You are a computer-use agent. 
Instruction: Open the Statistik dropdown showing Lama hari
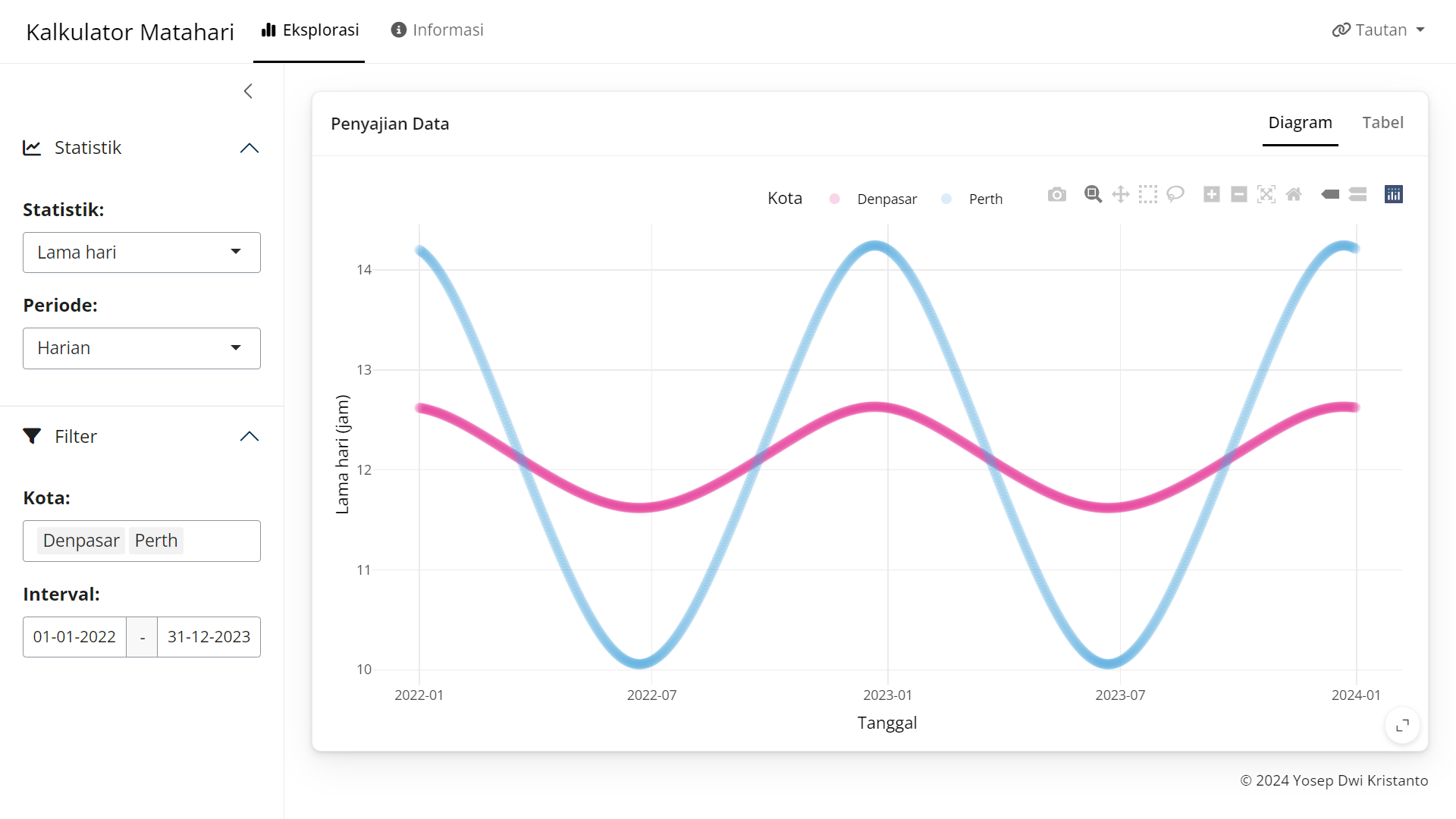click(x=142, y=253)
